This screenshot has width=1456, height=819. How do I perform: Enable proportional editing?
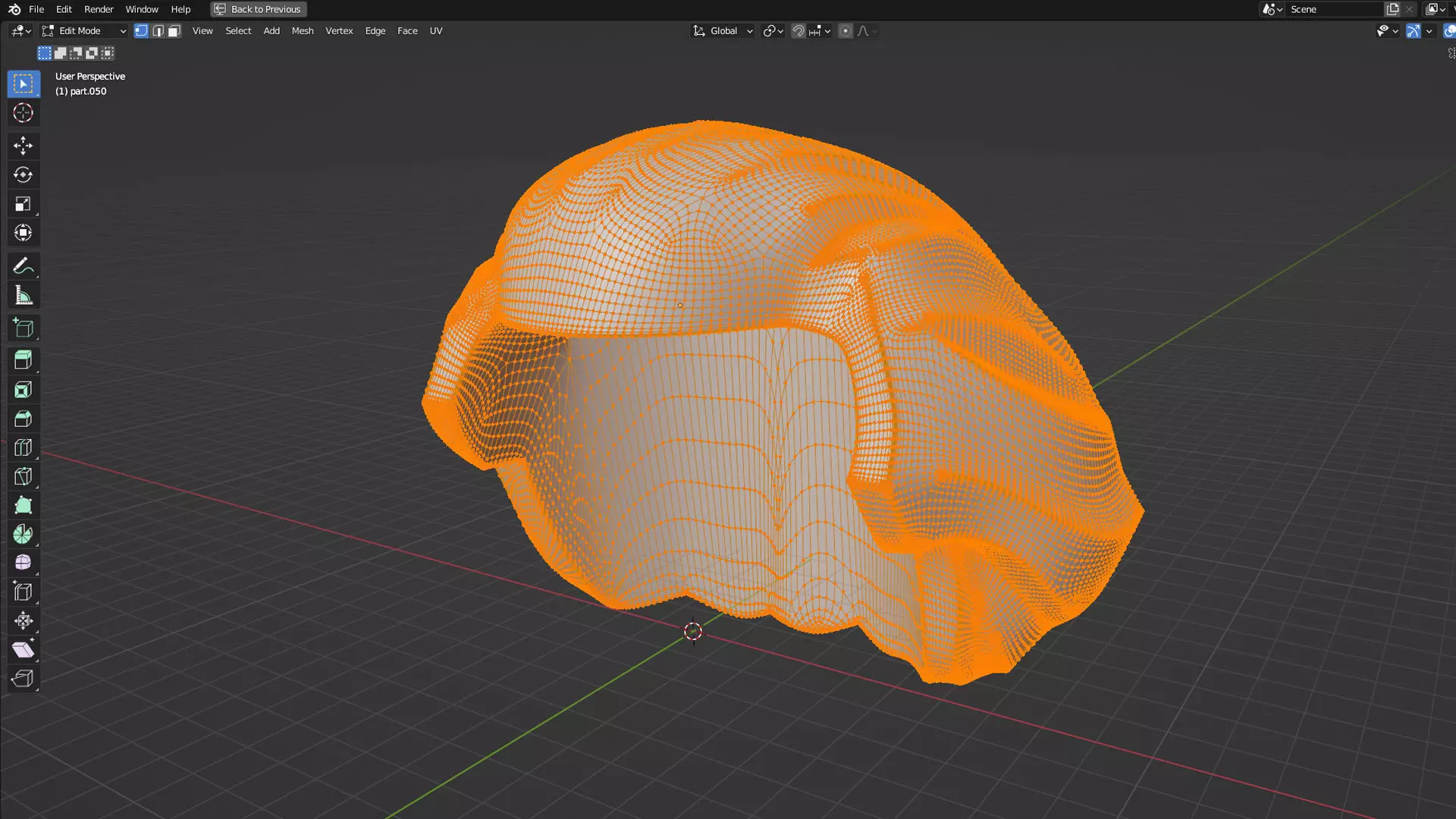click(x=845, y=31)
